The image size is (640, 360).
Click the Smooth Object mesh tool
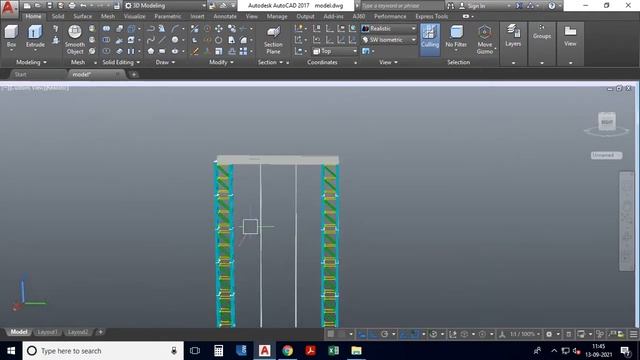pyautogui.click(x=75, y=40)
